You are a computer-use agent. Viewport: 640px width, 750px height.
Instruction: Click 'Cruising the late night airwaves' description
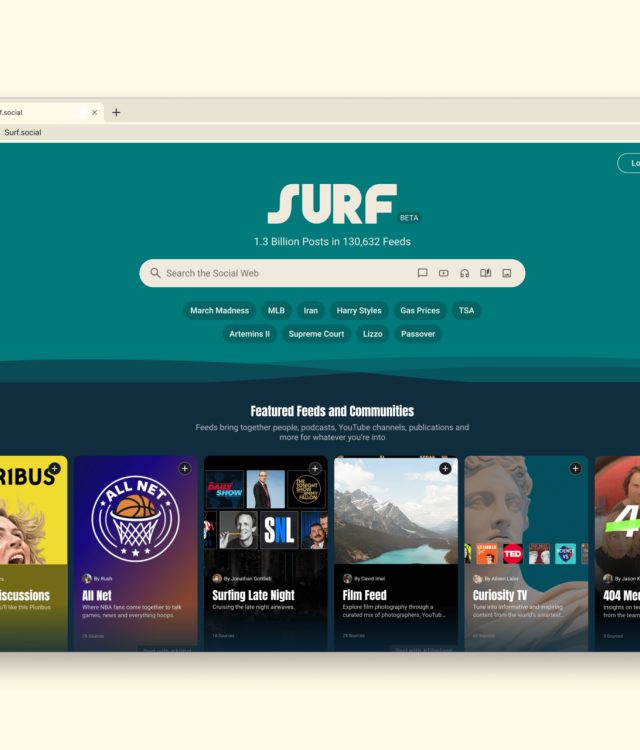[254, 607]
